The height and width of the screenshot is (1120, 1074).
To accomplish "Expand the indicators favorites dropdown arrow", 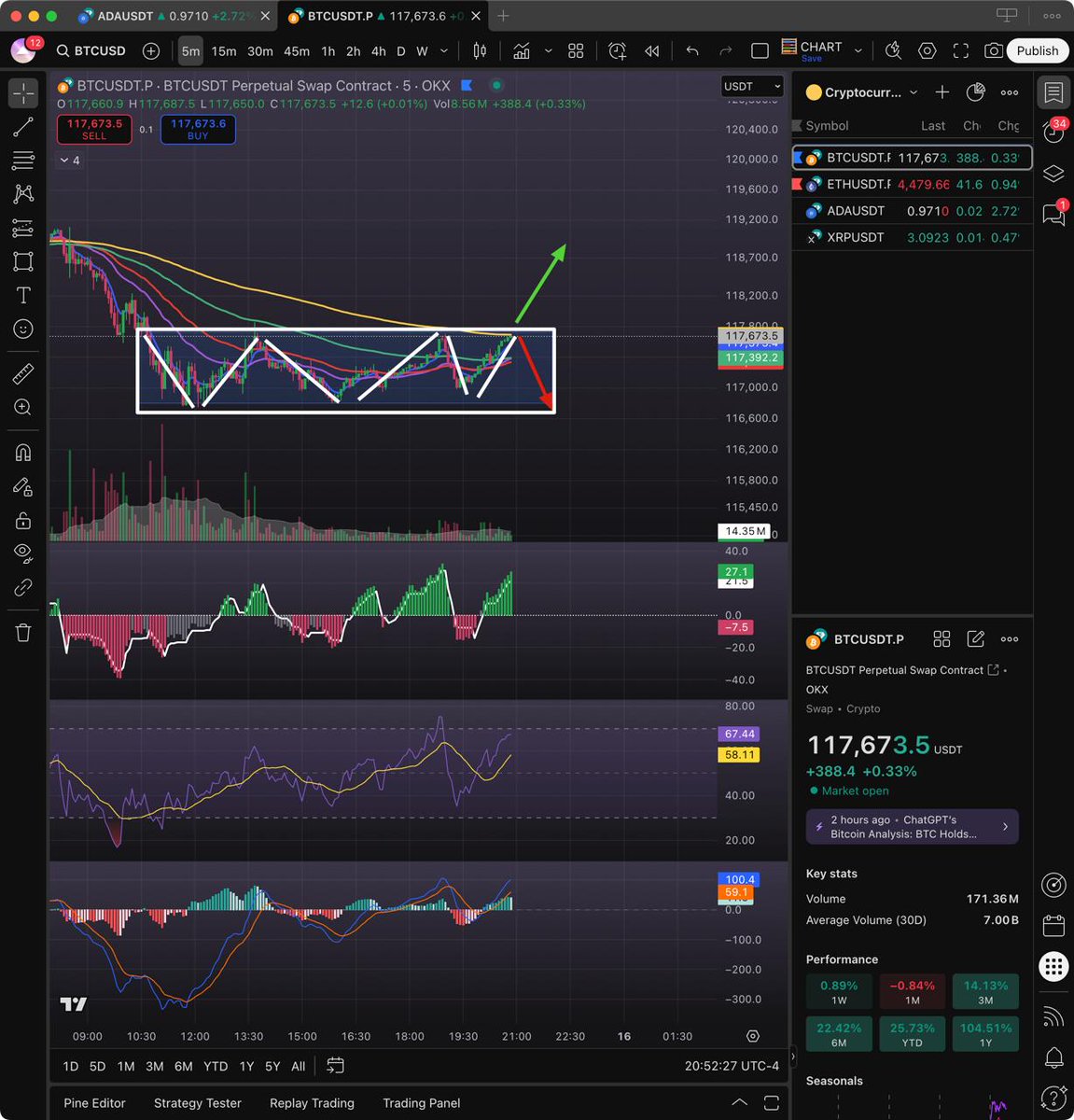I will (549, 51).
